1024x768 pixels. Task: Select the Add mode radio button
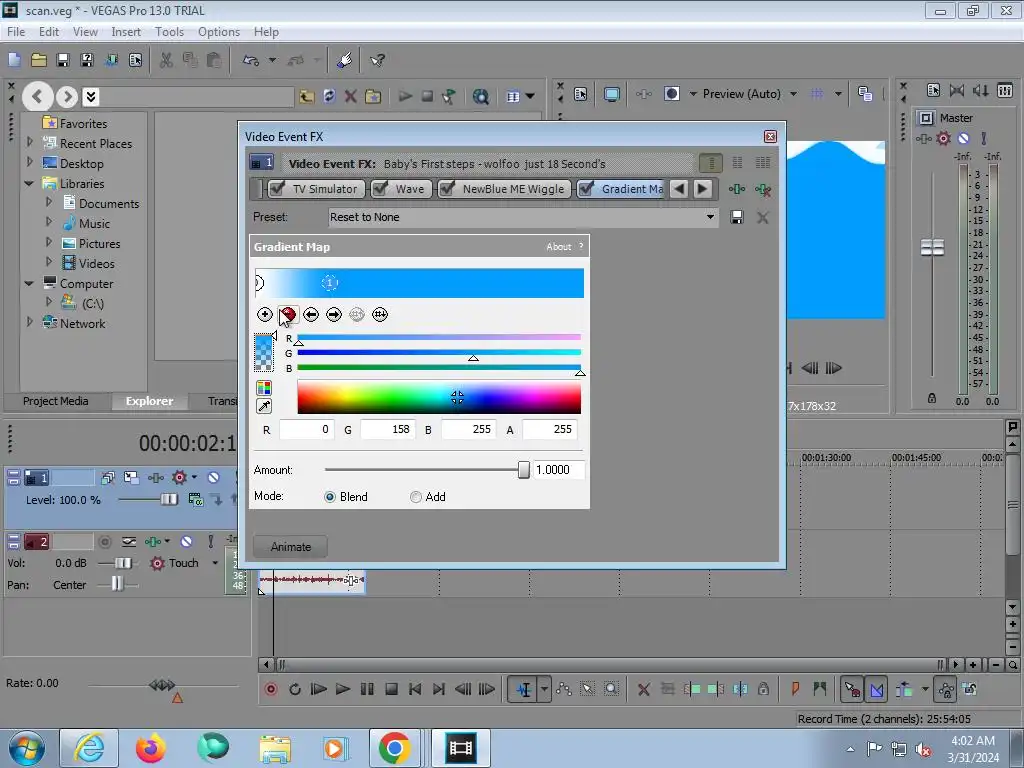(415, 497)
